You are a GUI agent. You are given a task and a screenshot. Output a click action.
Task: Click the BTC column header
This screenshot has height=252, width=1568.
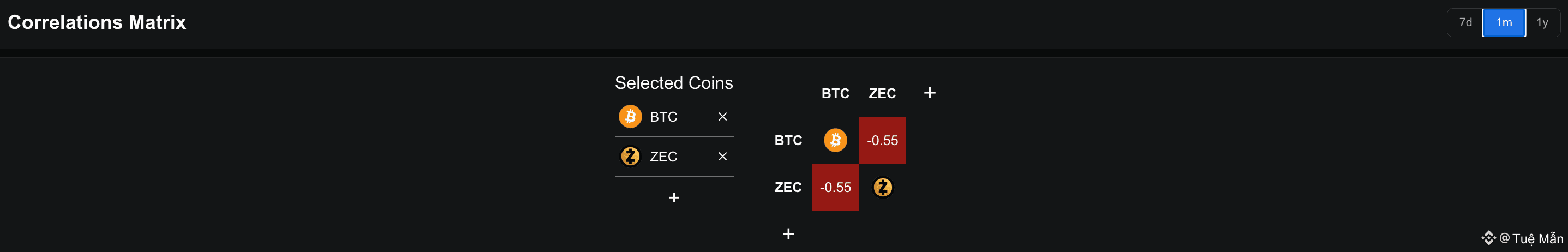pos(835,93)
